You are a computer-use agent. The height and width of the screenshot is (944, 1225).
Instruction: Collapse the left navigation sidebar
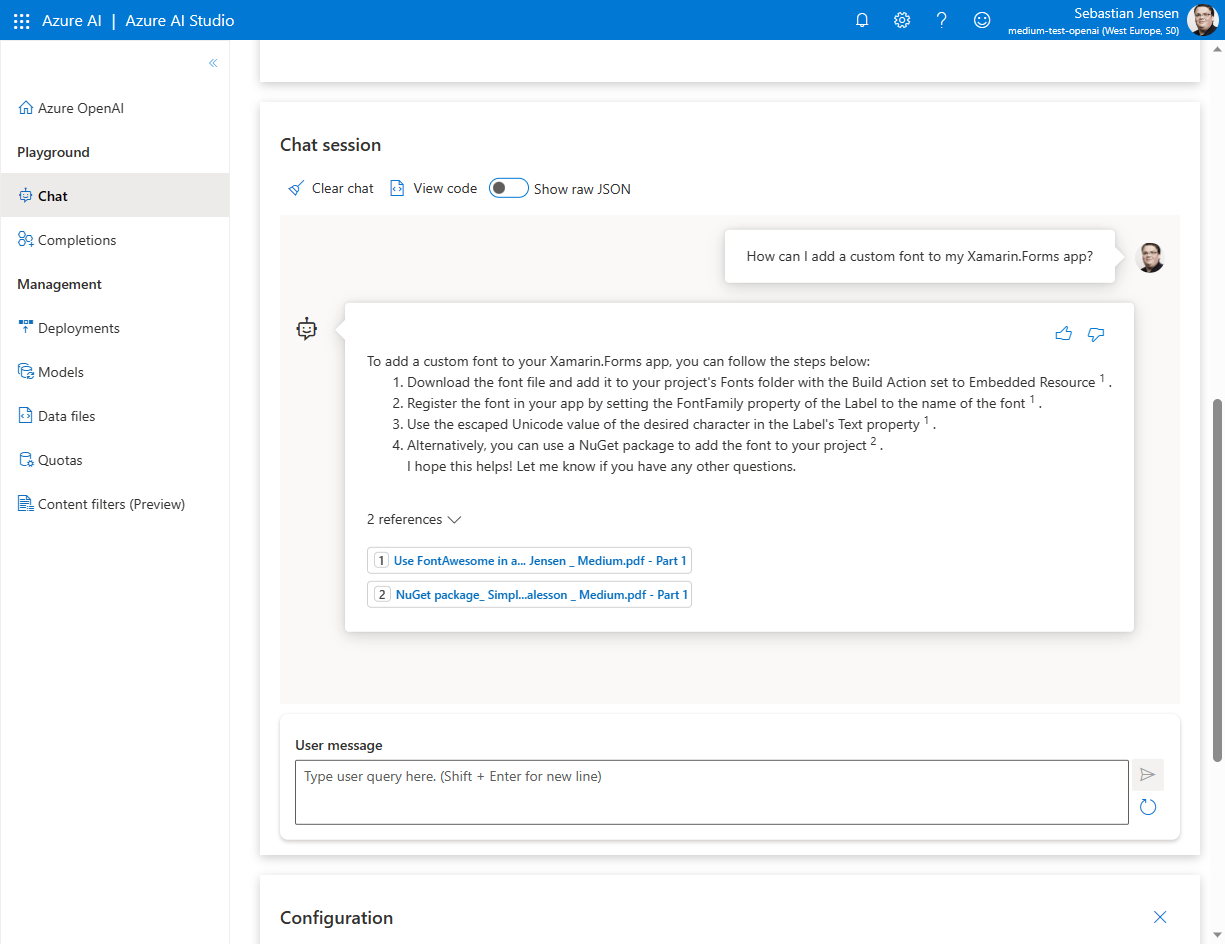(x=213, y=63)
